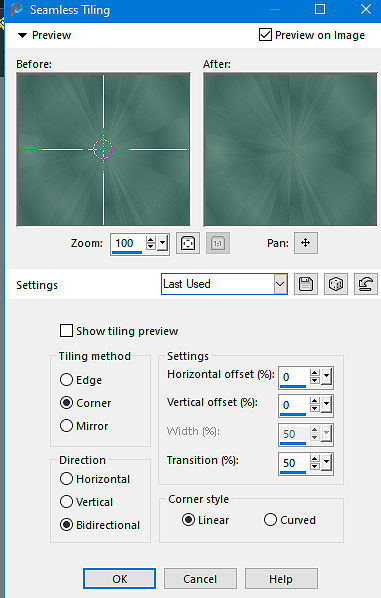Open Transition slider dropdown arrow

(326, 463)
